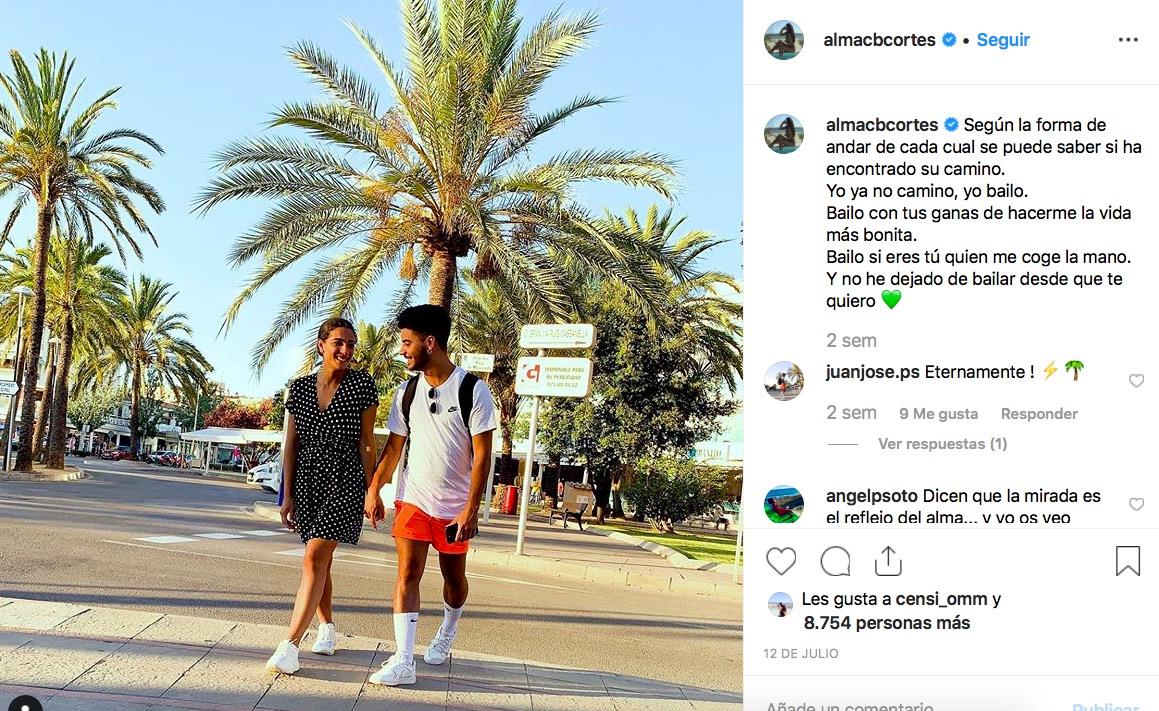1159x711 pixels.
Task: Reply to juanjose.ps via Responder
Action: (x=1039, y=414)
